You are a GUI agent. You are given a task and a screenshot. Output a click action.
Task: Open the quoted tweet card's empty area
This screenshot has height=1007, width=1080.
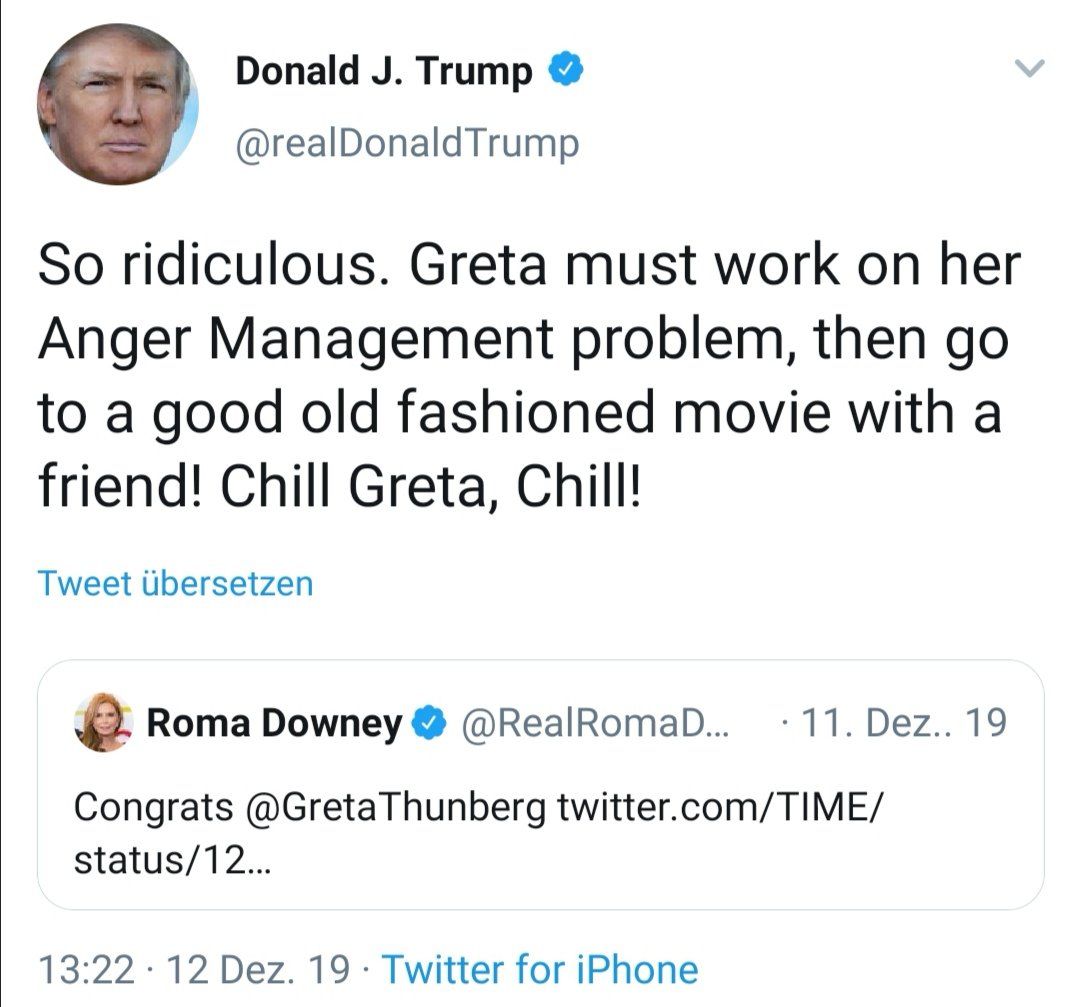pyautogui.click(x=700, y=866)
